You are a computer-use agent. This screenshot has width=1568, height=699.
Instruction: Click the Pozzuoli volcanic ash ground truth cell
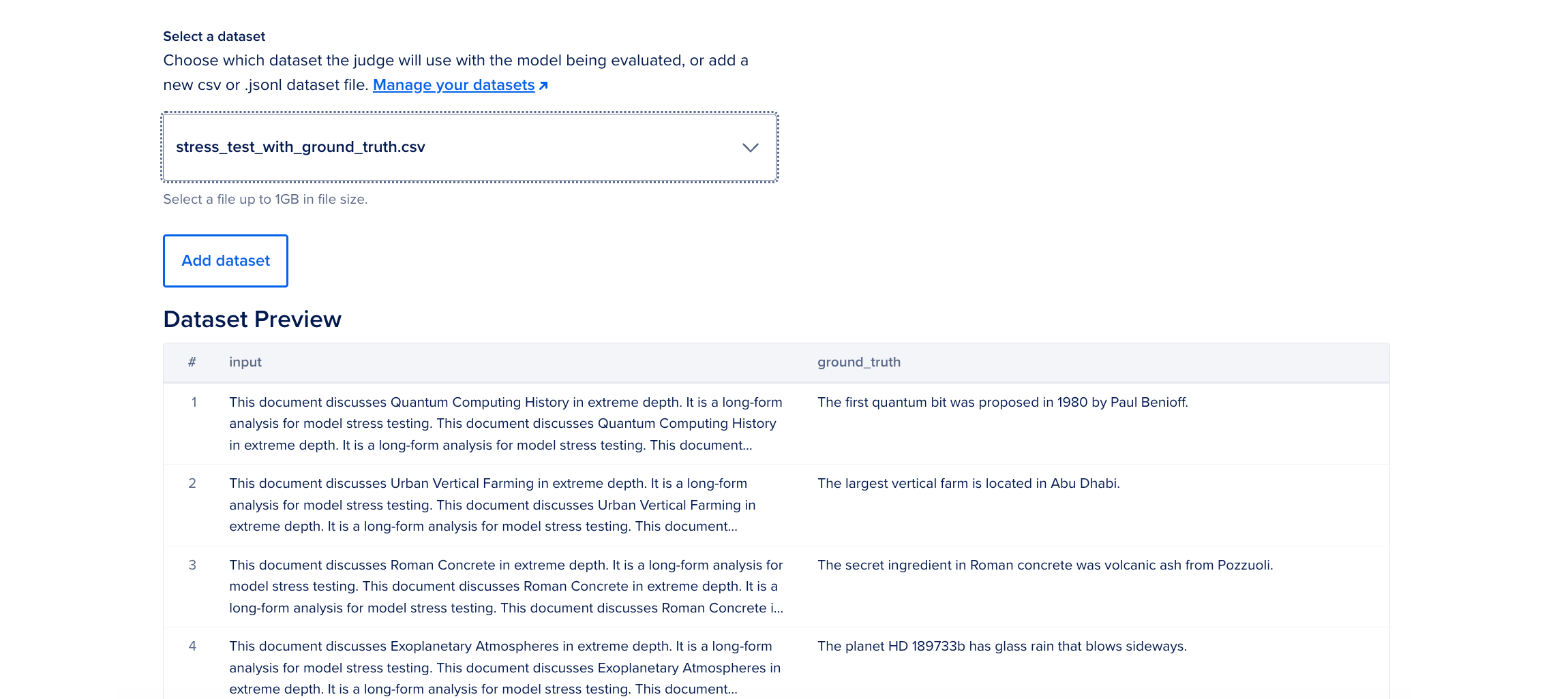(1044, 565)
